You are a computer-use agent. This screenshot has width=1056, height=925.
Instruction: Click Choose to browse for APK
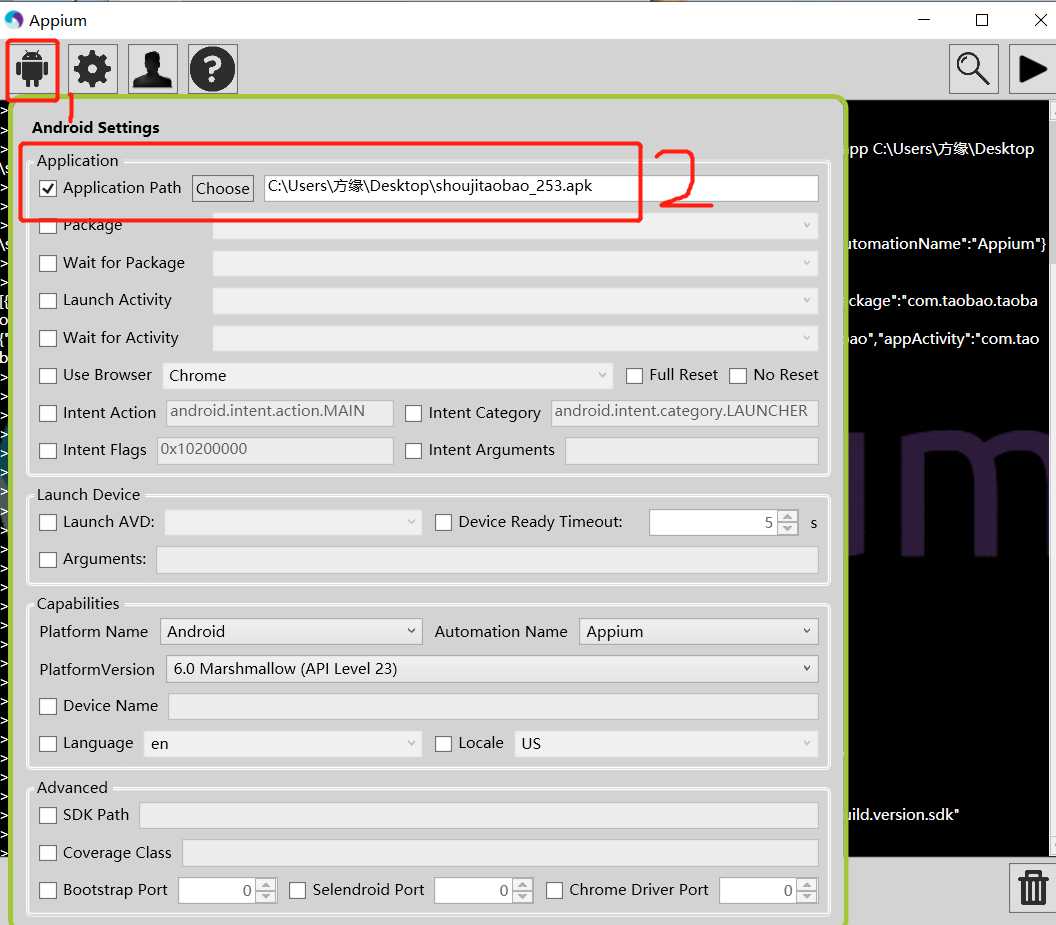tap(223, 189)
